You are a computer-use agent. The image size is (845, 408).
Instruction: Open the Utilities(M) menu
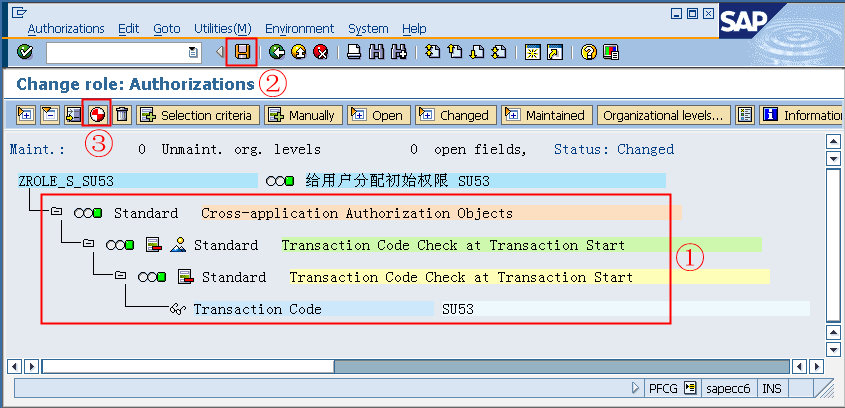[223, 29]
